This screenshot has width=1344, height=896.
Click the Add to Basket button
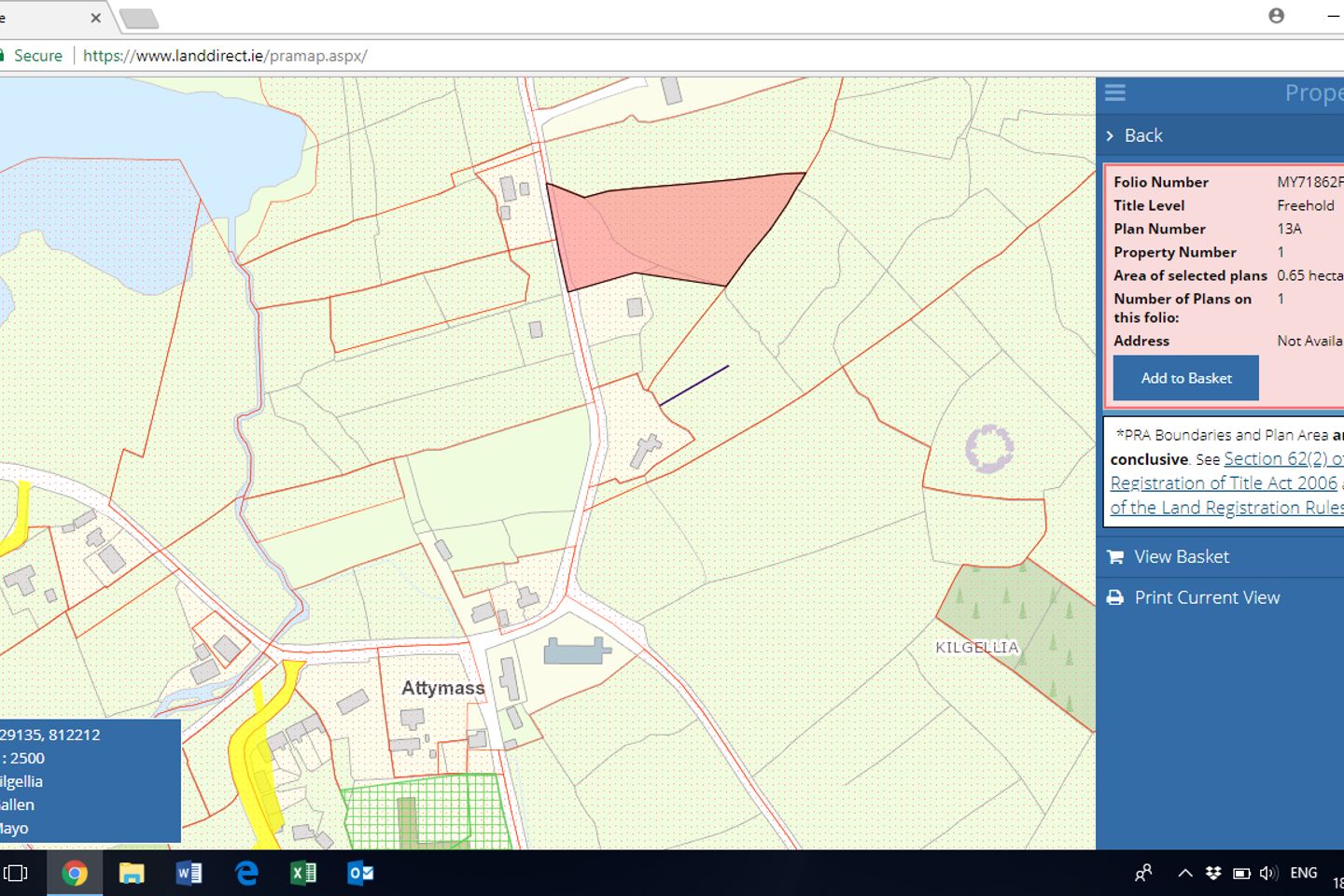[1185, 378]
